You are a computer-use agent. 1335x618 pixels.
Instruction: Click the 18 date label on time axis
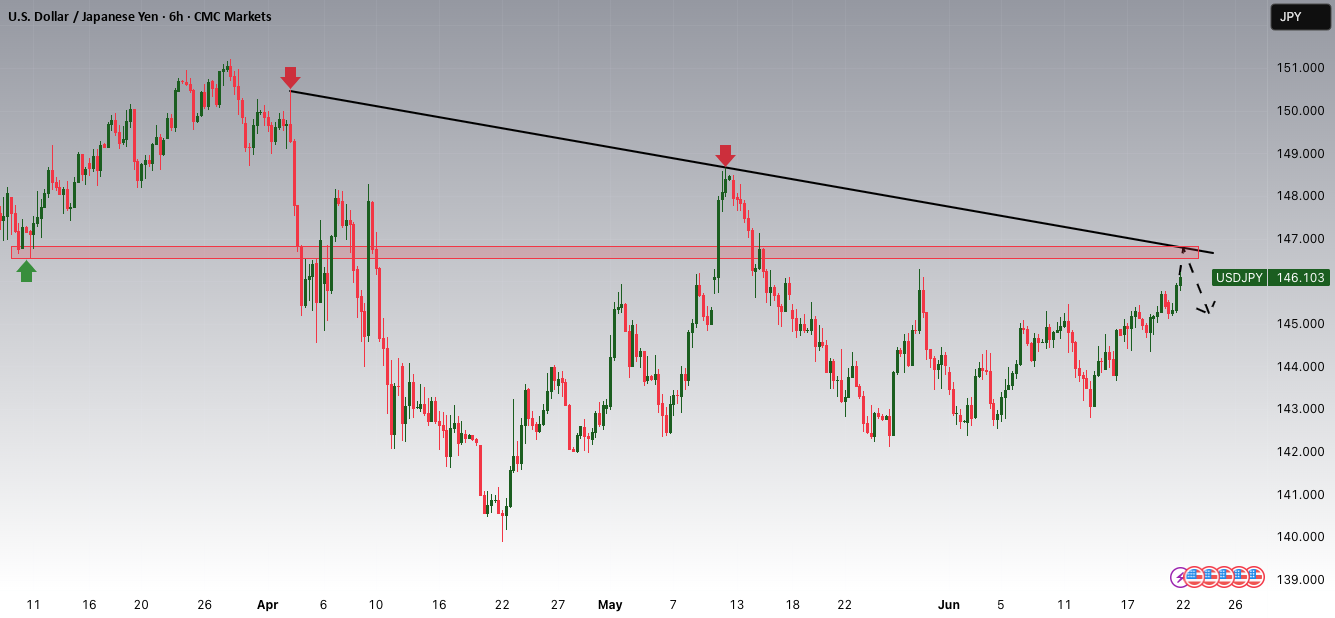click(793, 605)
